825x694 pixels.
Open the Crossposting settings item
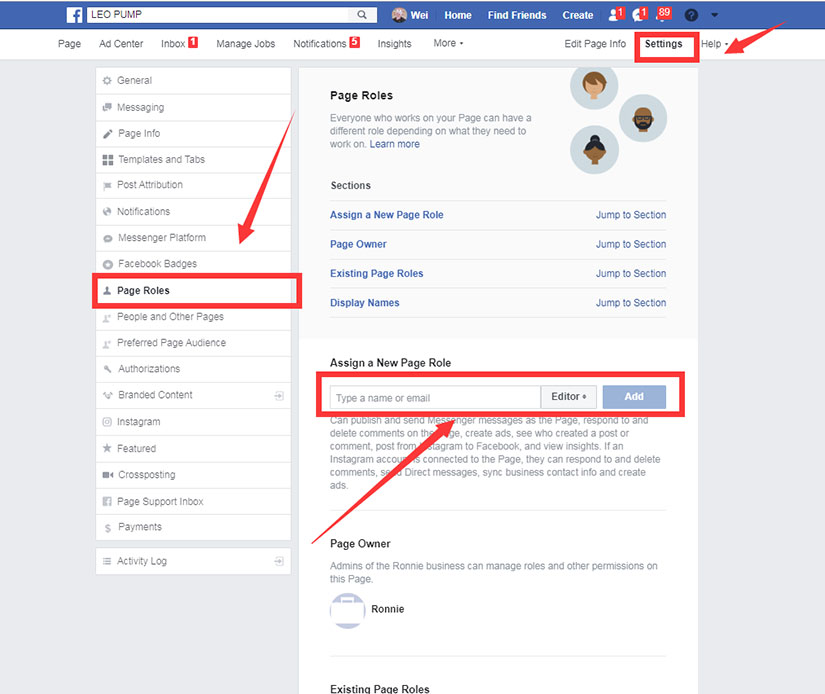(x=193, y=475)
